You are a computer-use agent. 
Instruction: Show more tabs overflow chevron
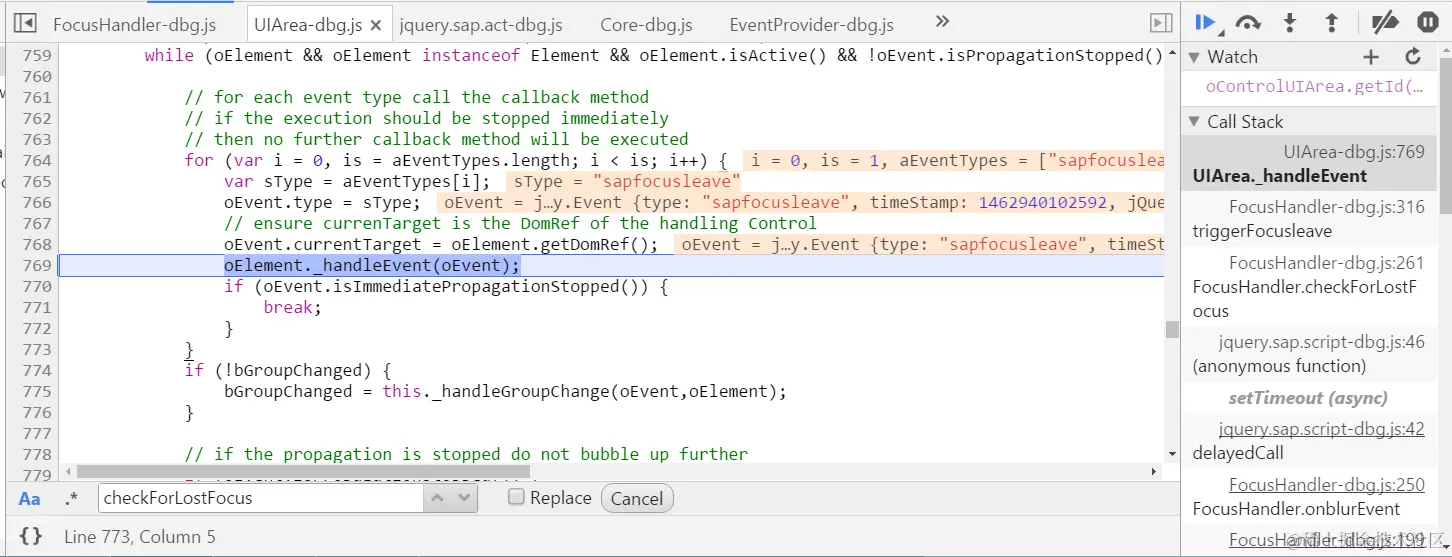click(942, 22)
